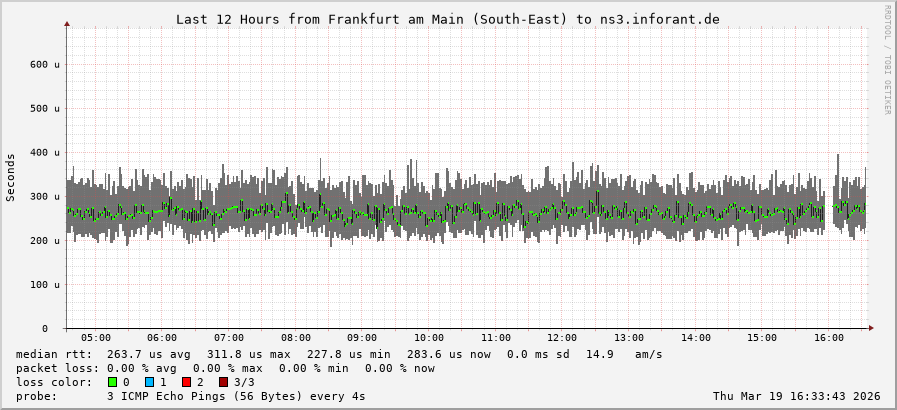Click the 300 u y-axis tick label
The width and height of the screenshot is (897, 410).
pos(44,196)
